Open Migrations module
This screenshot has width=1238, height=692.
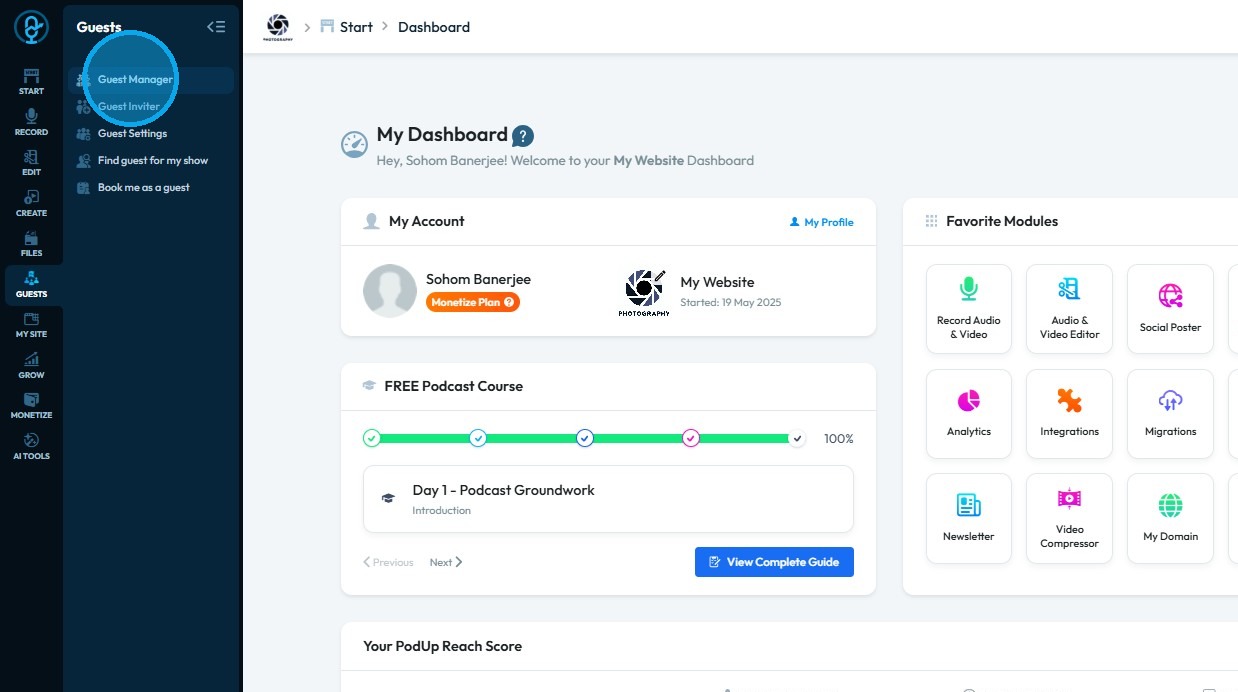click(1170, 414)
